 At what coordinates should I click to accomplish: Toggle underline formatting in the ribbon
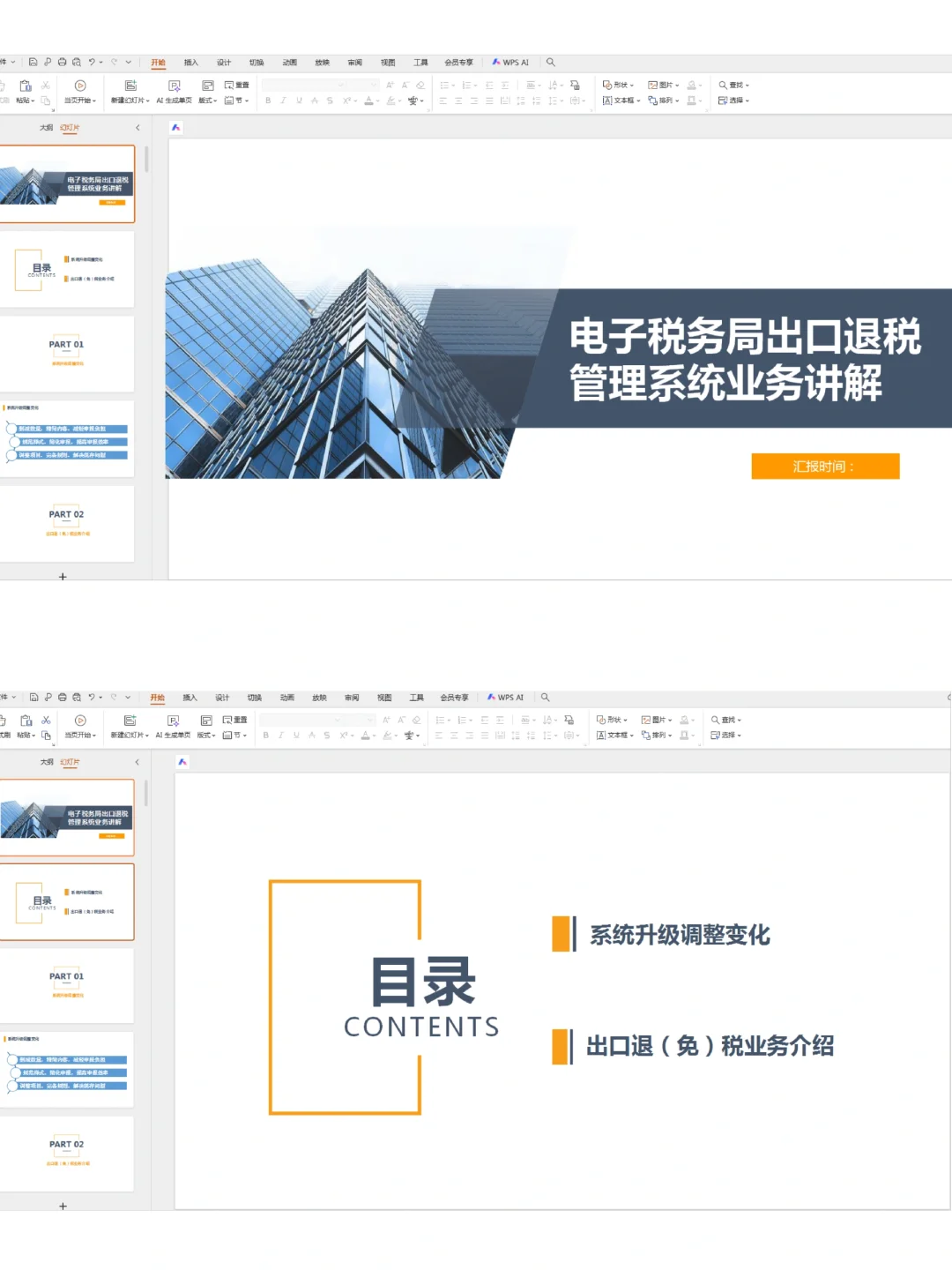tap(297, 100)
